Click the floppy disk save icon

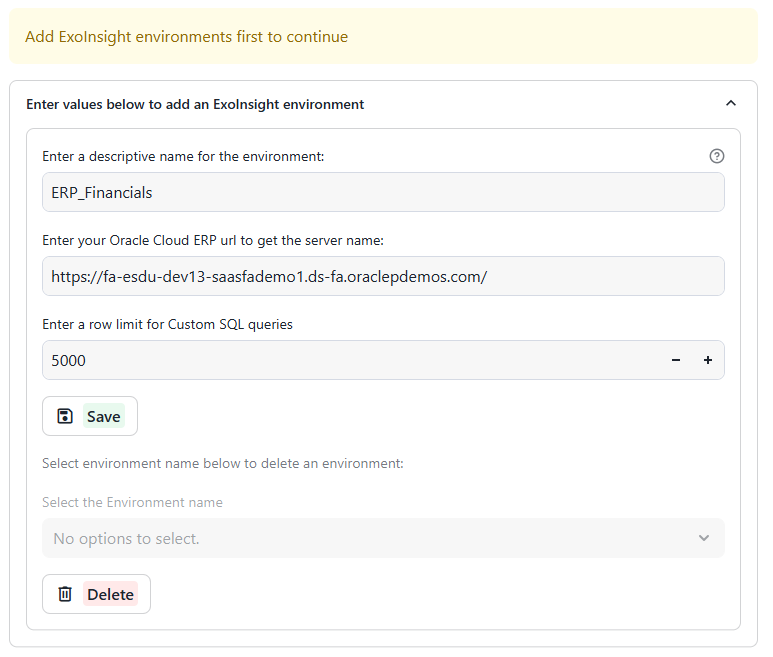[x=65, y=416]
